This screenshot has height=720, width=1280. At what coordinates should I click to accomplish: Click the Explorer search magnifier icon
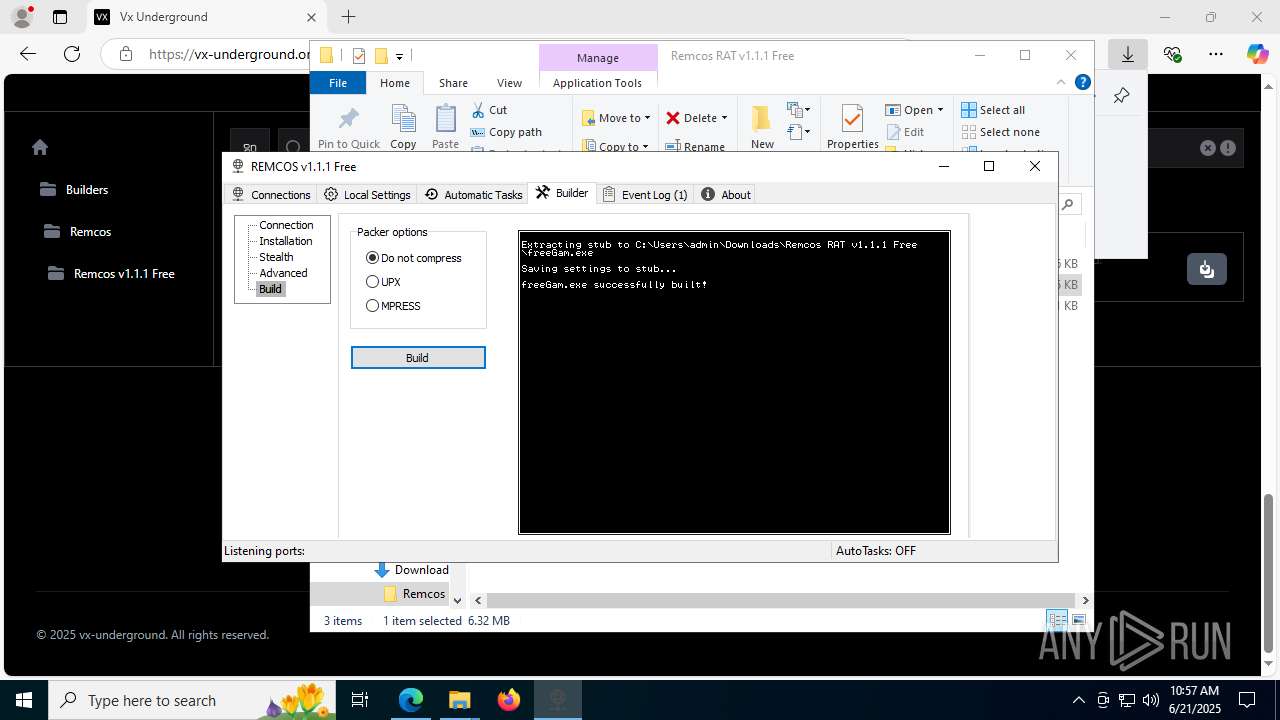tap(1068, 204)
